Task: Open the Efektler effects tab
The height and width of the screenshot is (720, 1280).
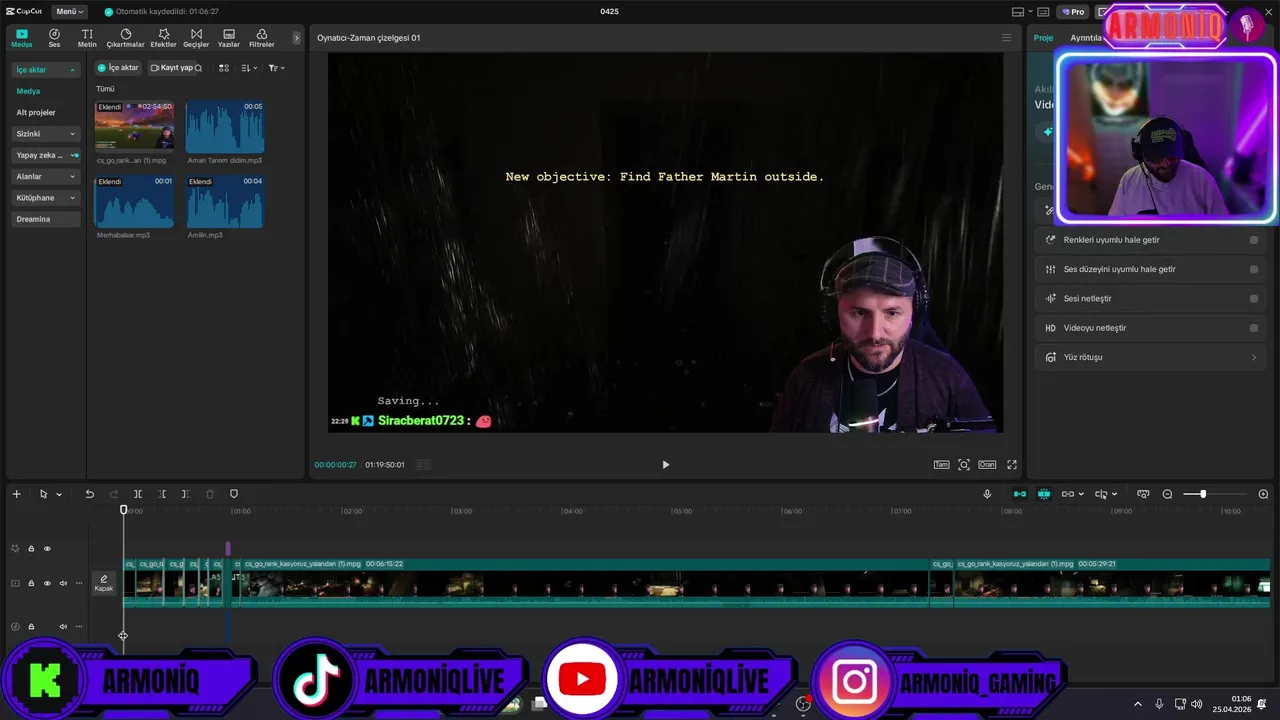Action: point(163,38)
